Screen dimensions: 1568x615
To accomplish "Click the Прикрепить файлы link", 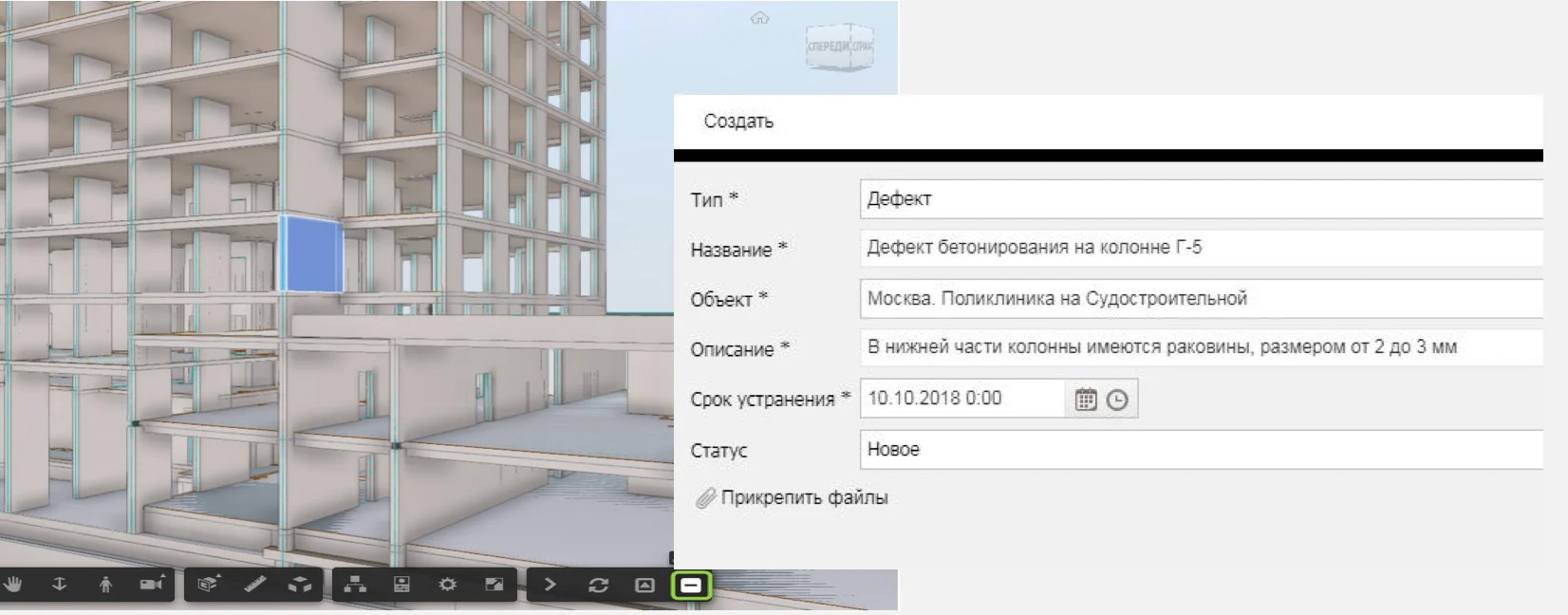I will click(x=804, y=497).
